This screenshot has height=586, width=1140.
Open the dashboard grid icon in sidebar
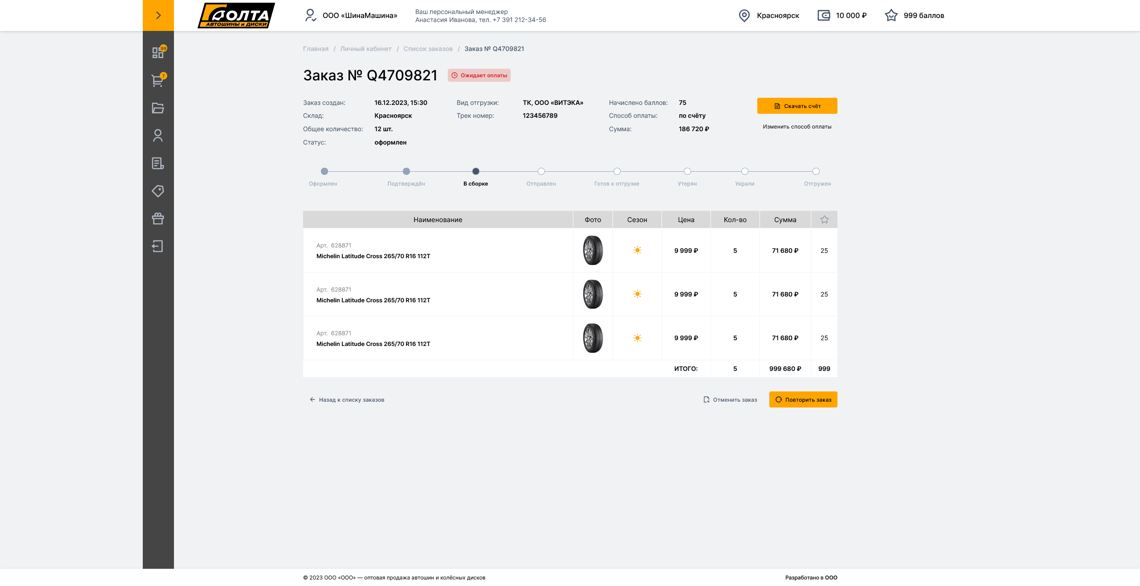pos(158,52)
